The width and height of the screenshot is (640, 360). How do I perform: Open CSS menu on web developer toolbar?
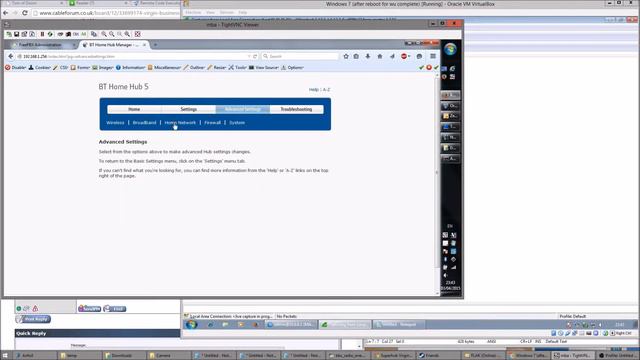coord(60,67)
